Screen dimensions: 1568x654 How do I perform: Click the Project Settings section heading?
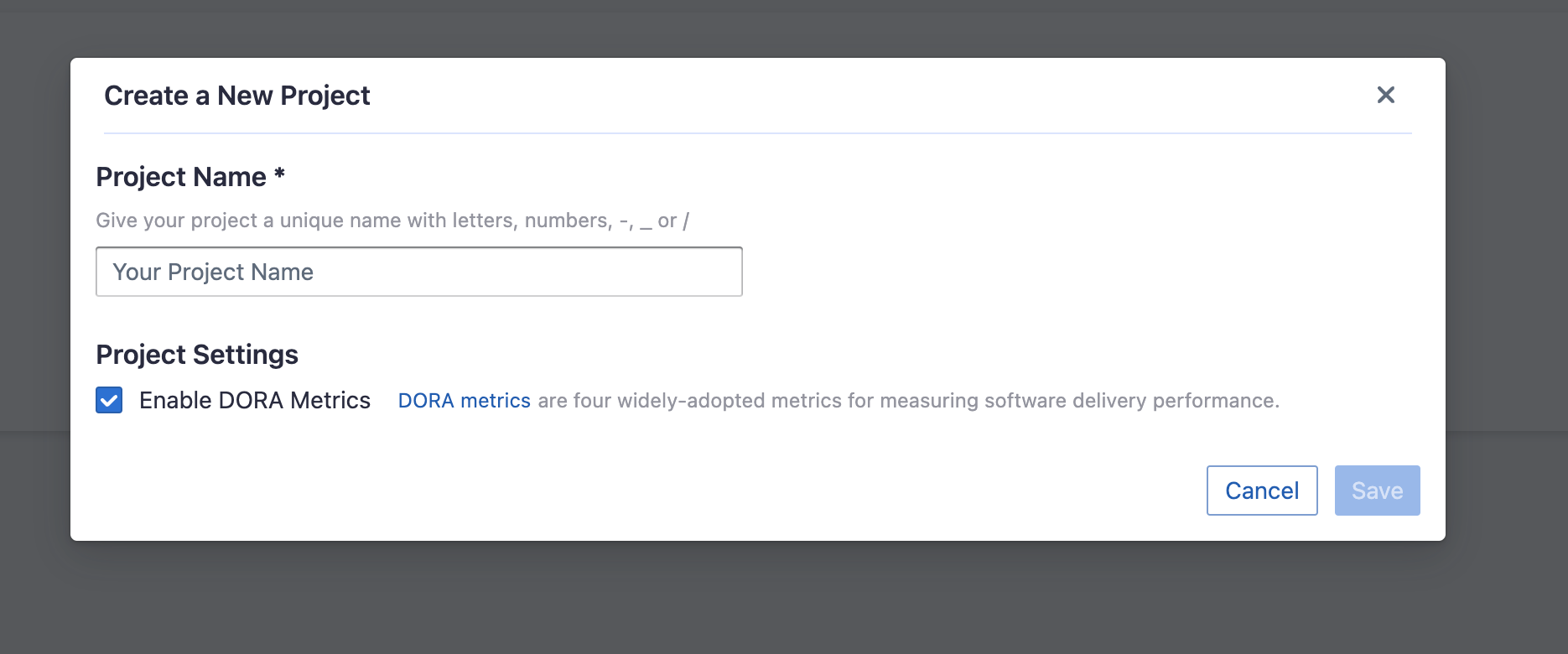pyautogui.click(x=197, y=355)
